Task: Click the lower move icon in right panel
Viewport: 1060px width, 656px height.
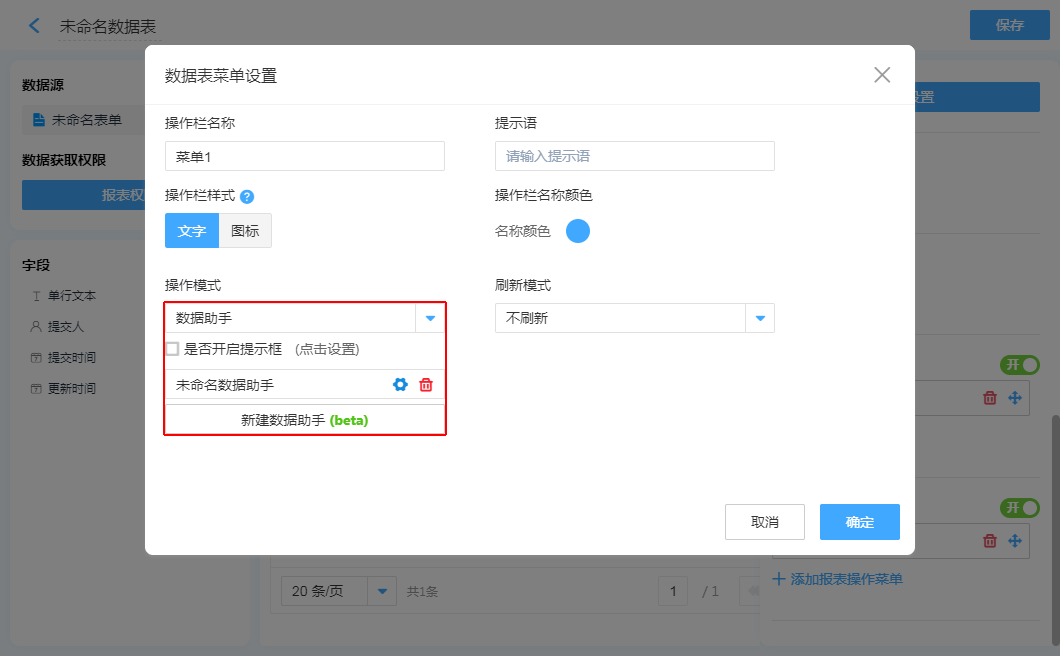Action: (1014, 541)
